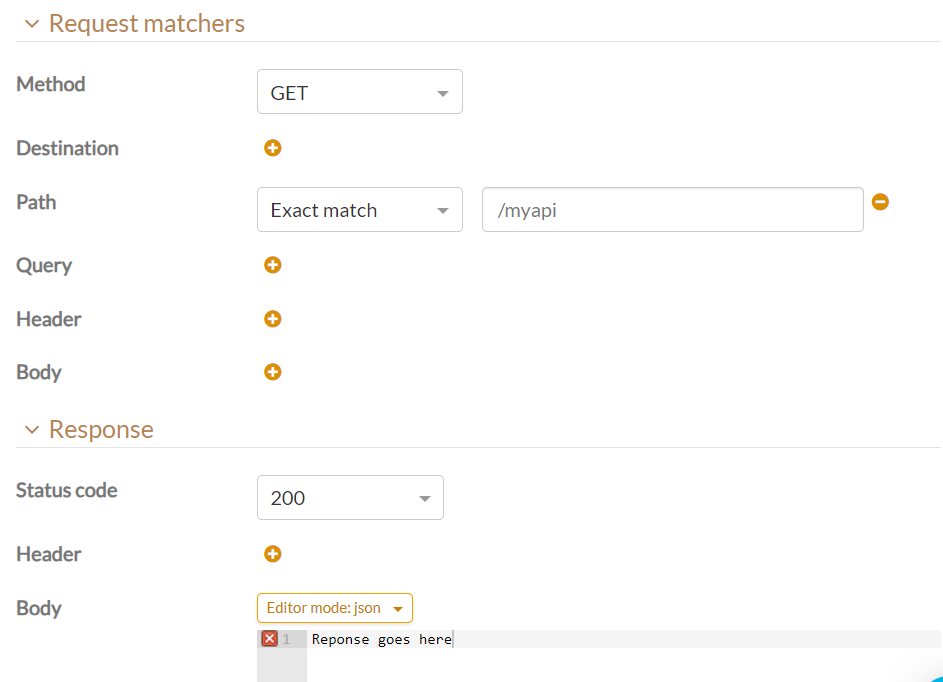The image size is (943, 682).
Task: Add a Destination matcher with plus icon
Action: [x=273, y=148]
